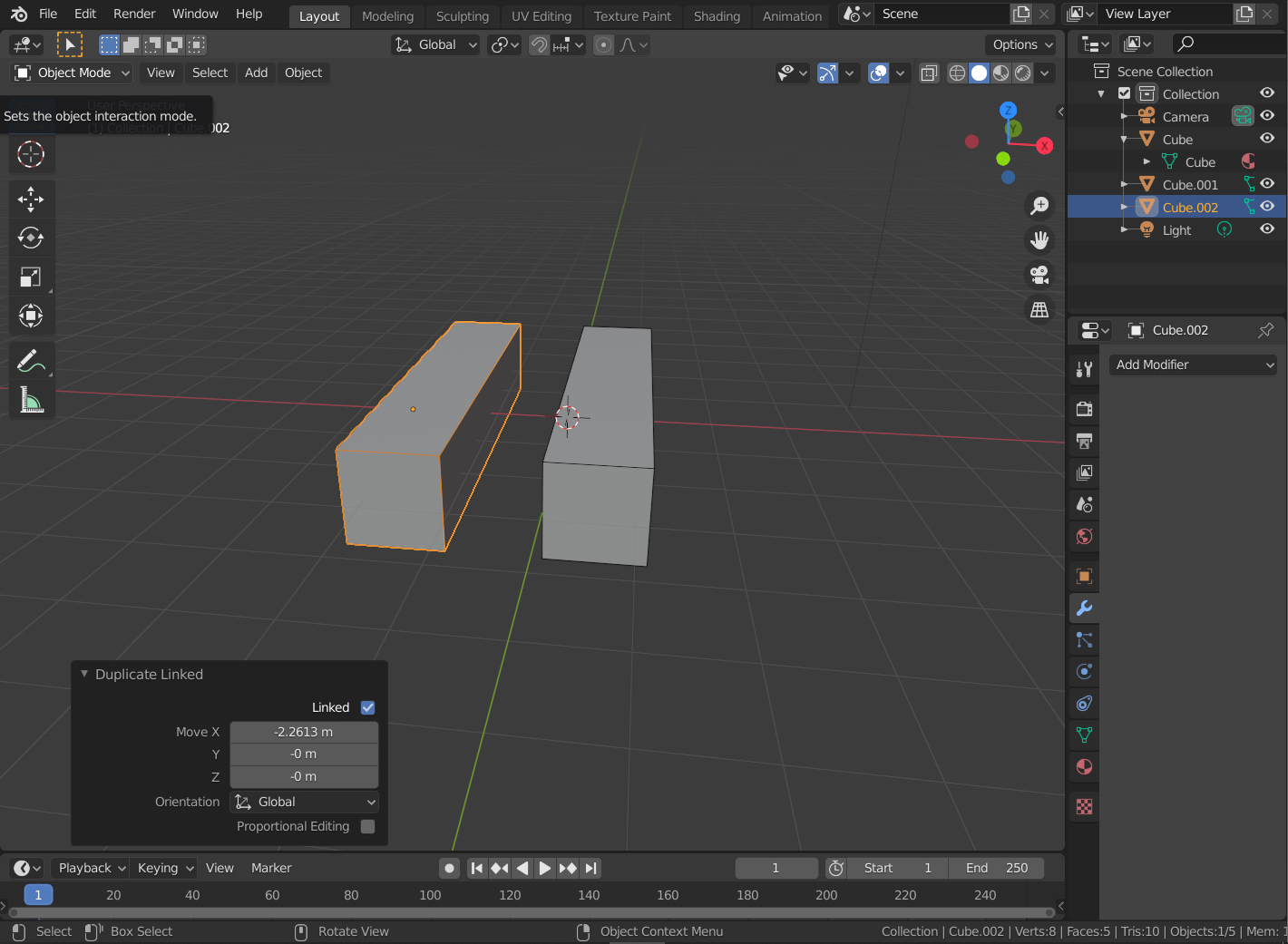Select the Measure tool
The height and width of the screenshot is (944, 1288).
31,400
